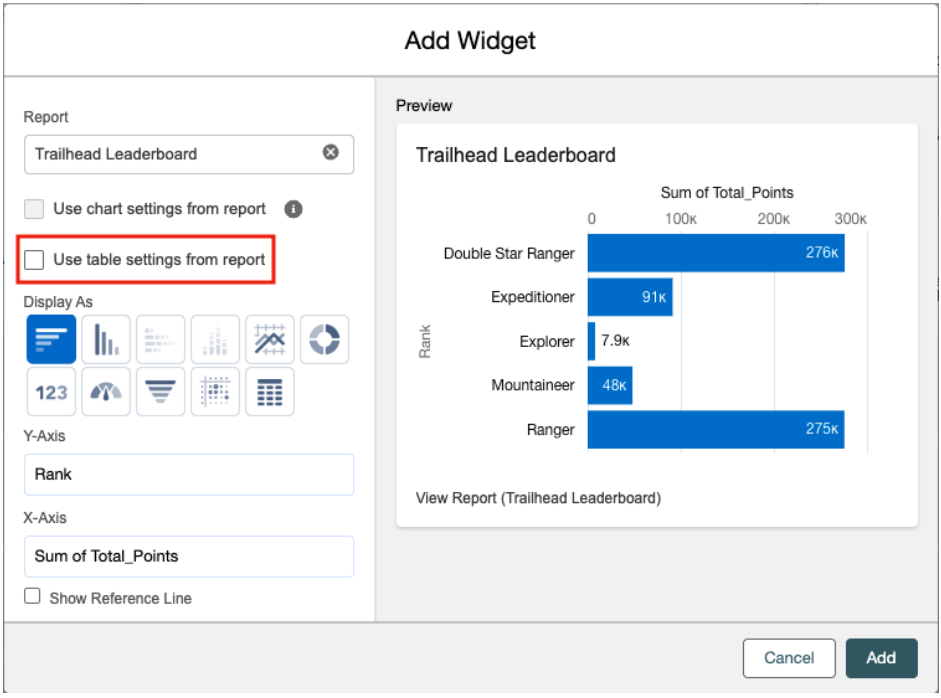941x698 pixels.
Task: Display widget as Lightning table
Action: pos(270,392)
